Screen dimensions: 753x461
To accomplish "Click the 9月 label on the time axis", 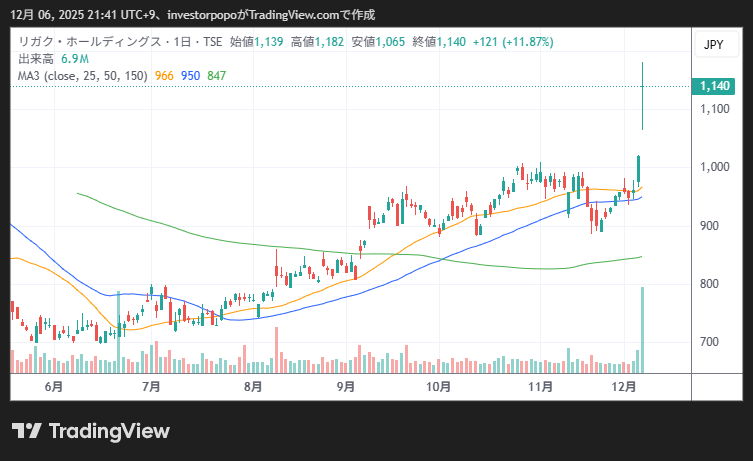I will (x=346, y=386).
